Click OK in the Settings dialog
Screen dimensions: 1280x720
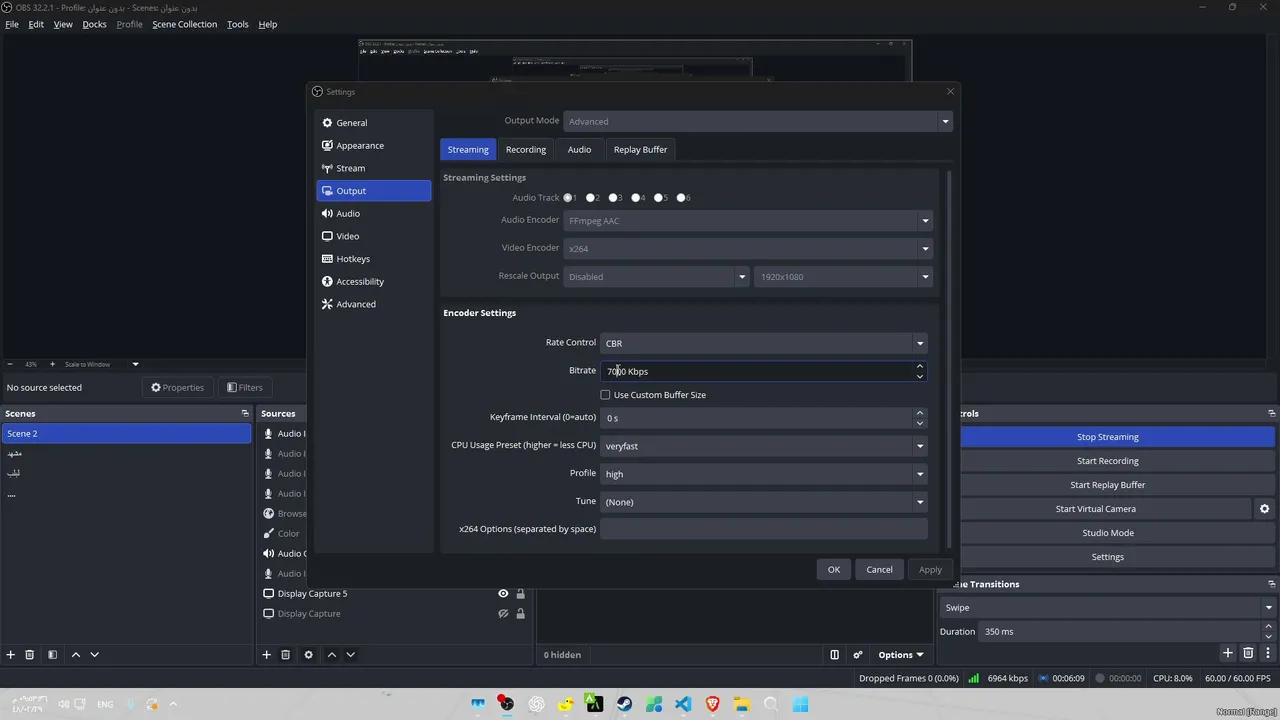point(834,569)
